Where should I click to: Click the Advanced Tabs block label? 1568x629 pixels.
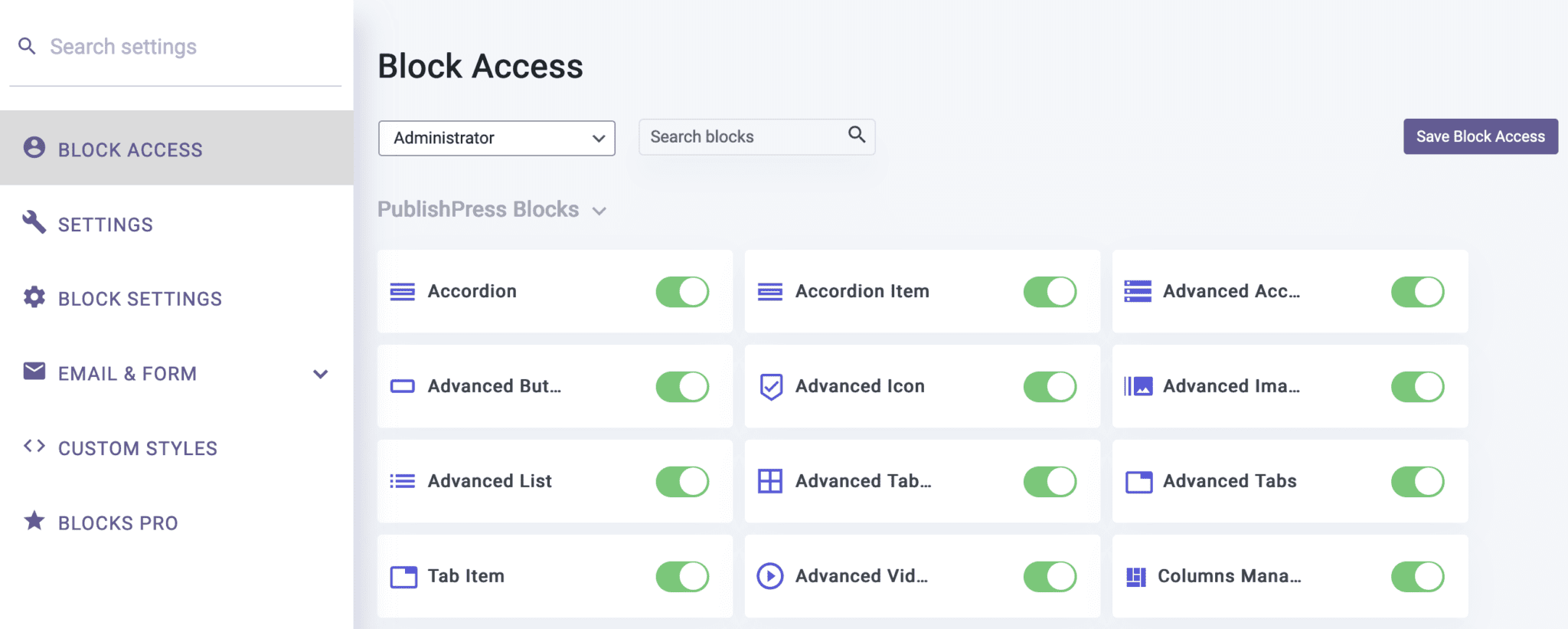1230,481
